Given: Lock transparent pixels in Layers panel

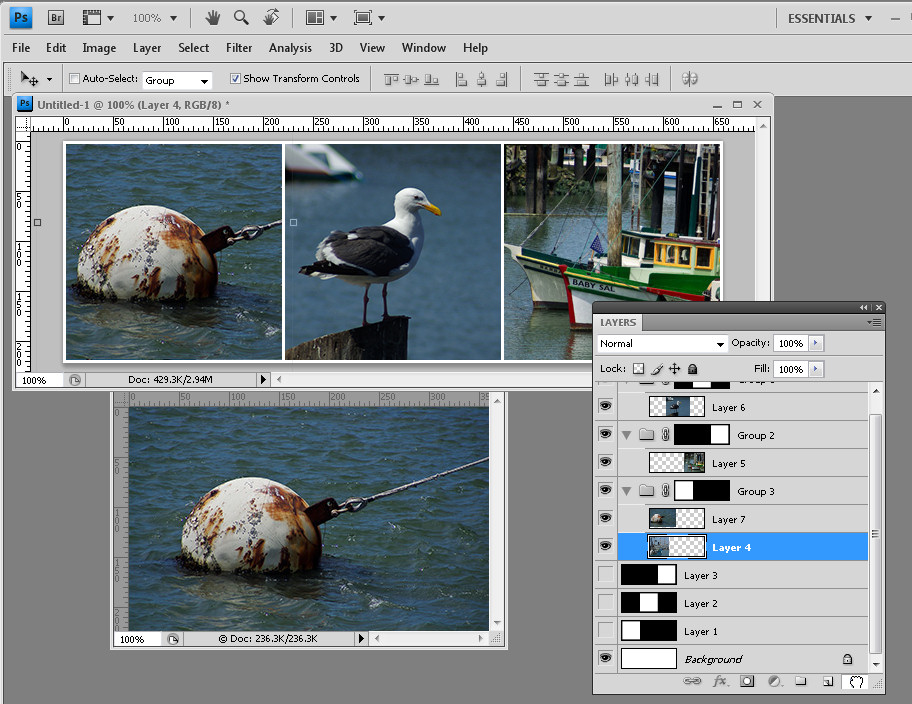Looking at the screenshot, I should coord(639,369).
